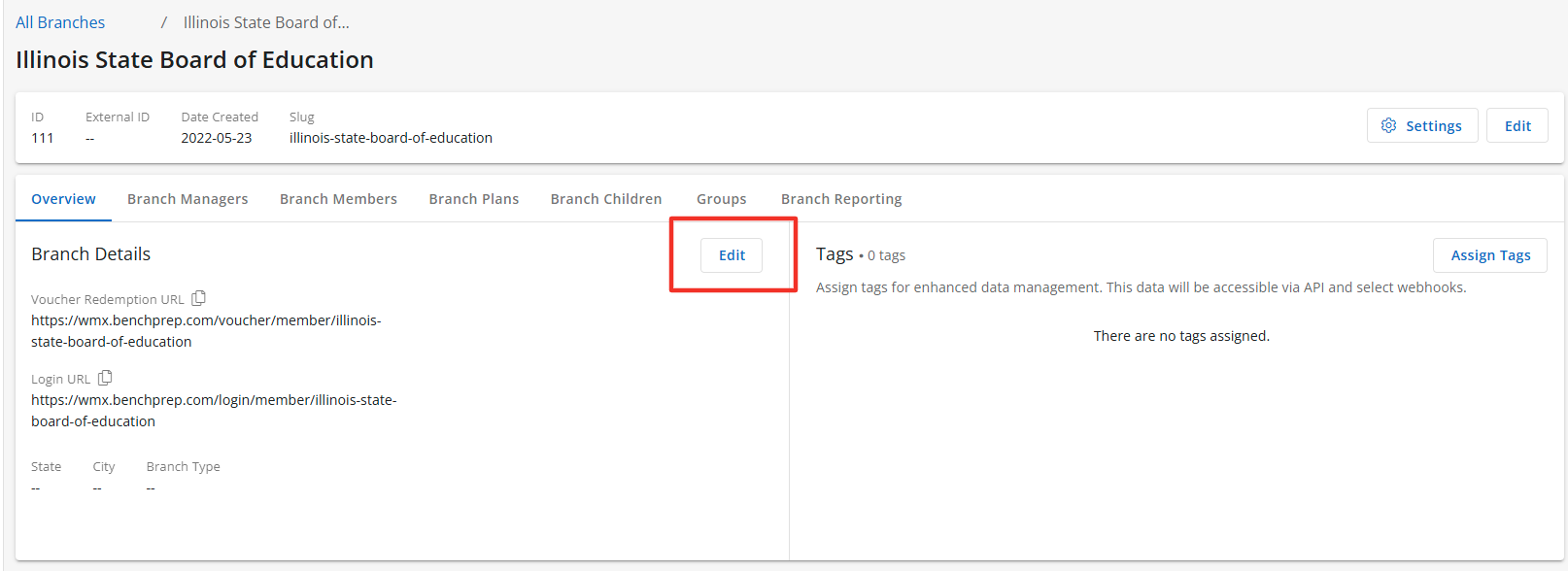Click the login URL text

[x=214, y=411]
